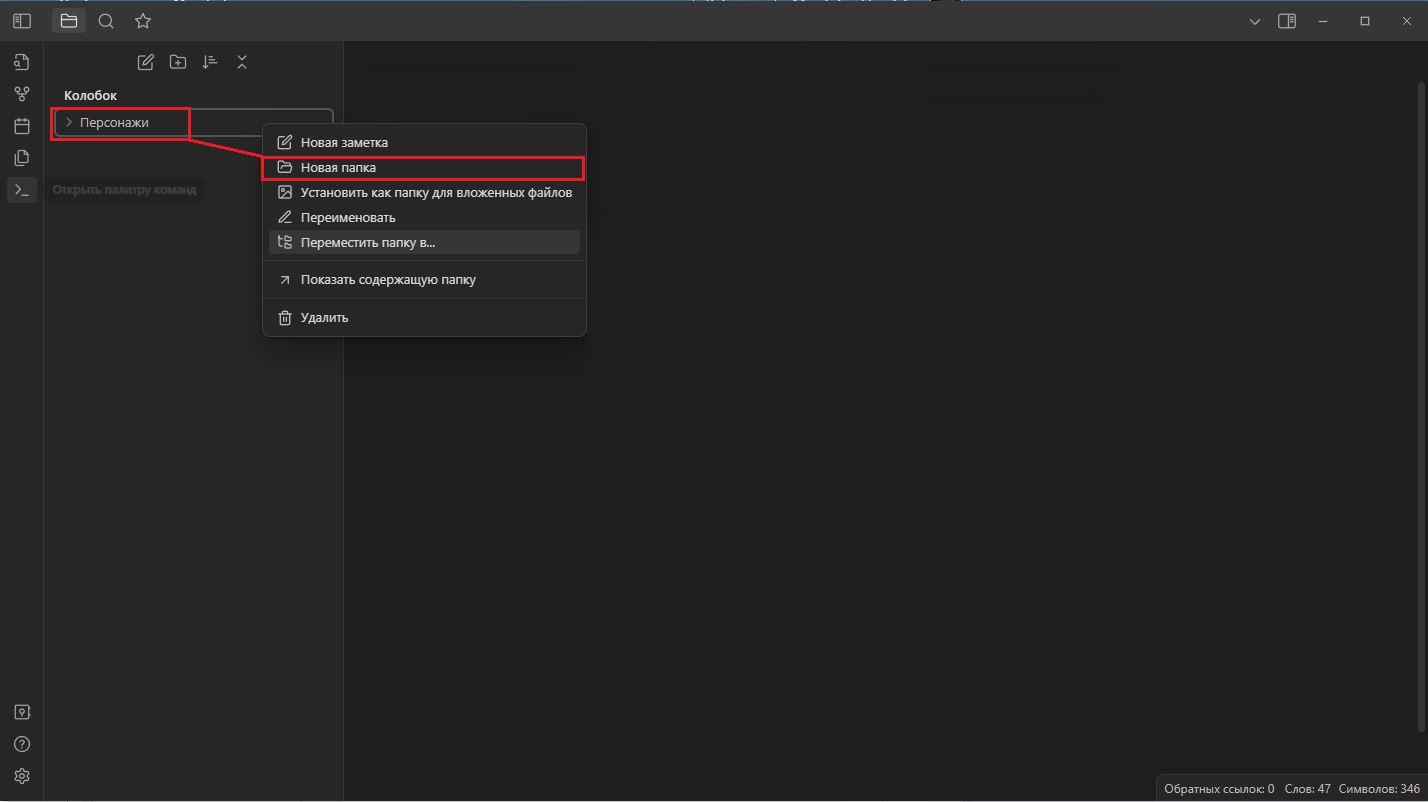Open the quick switcher ribbon icon

(x=21, y=62)
